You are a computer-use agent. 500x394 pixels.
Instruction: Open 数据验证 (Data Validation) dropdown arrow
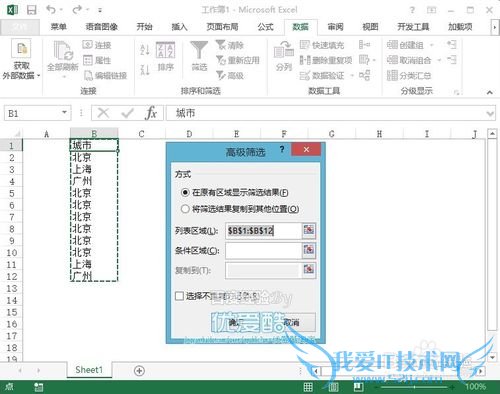352,76
